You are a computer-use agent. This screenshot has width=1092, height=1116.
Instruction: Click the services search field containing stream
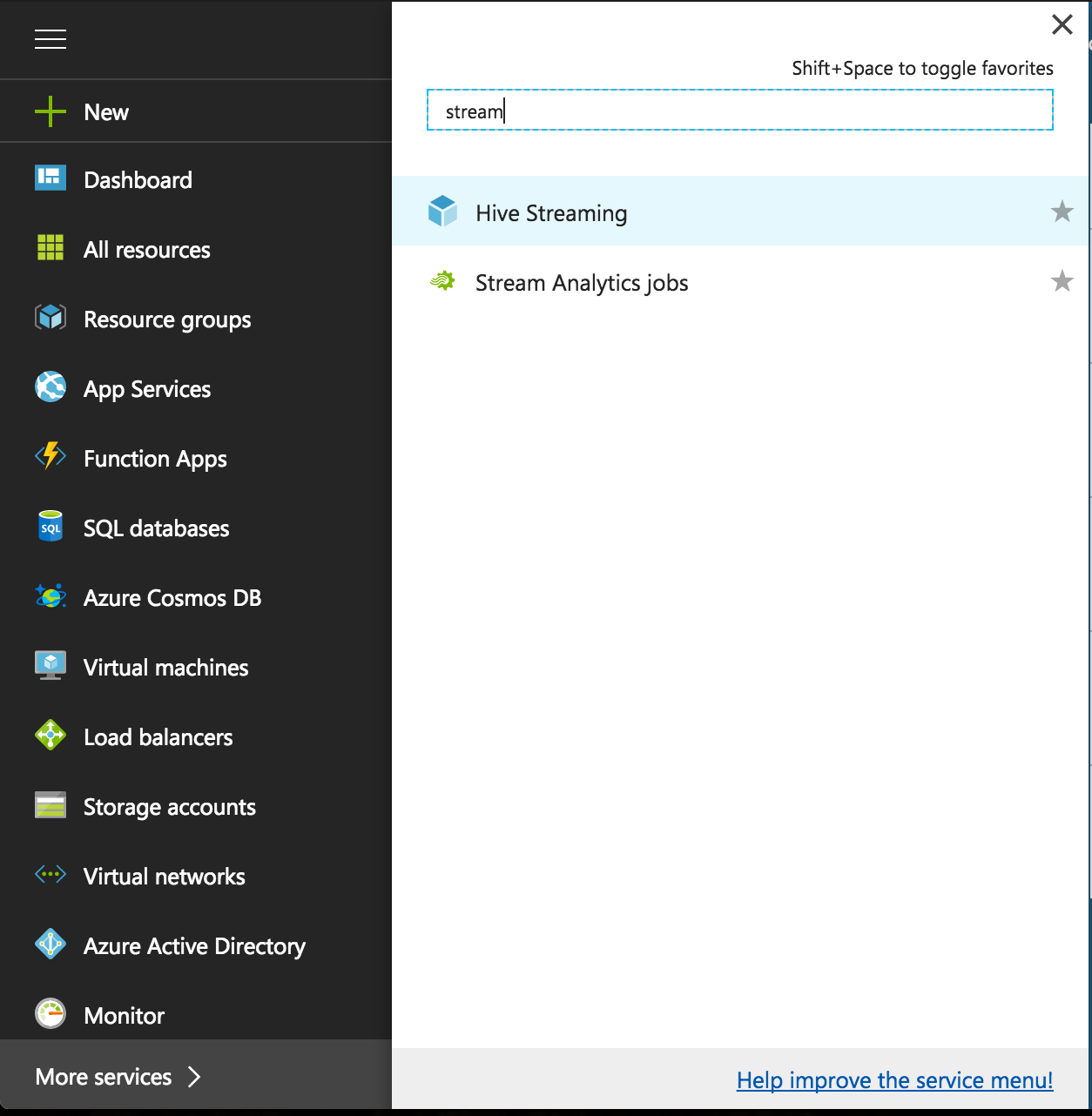(740, 110)
